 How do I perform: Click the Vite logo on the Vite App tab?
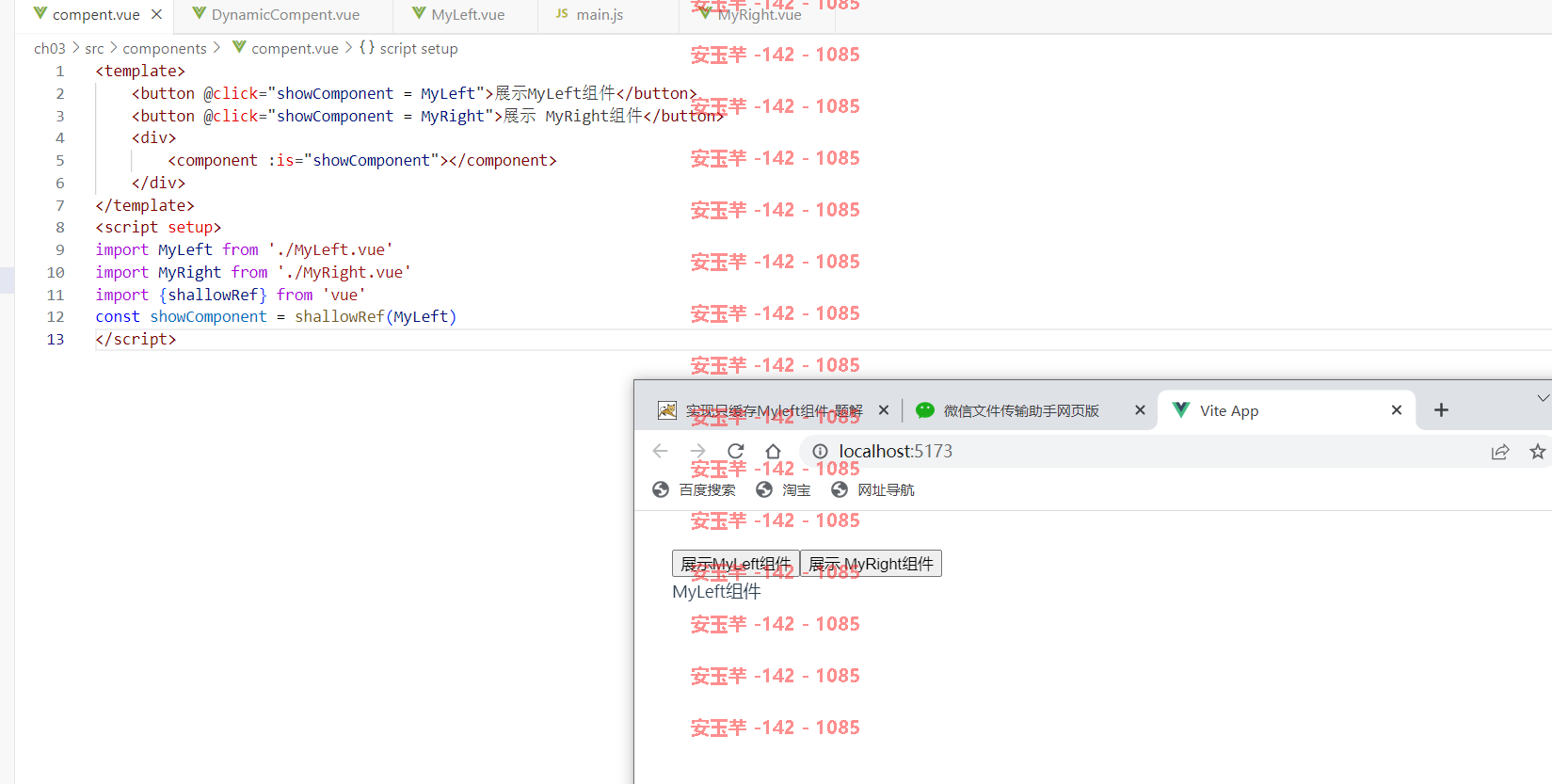point(1181,409)
